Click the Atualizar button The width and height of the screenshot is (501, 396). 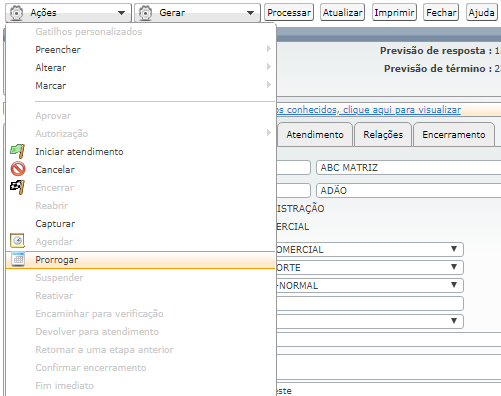click(x=342, y=13)
